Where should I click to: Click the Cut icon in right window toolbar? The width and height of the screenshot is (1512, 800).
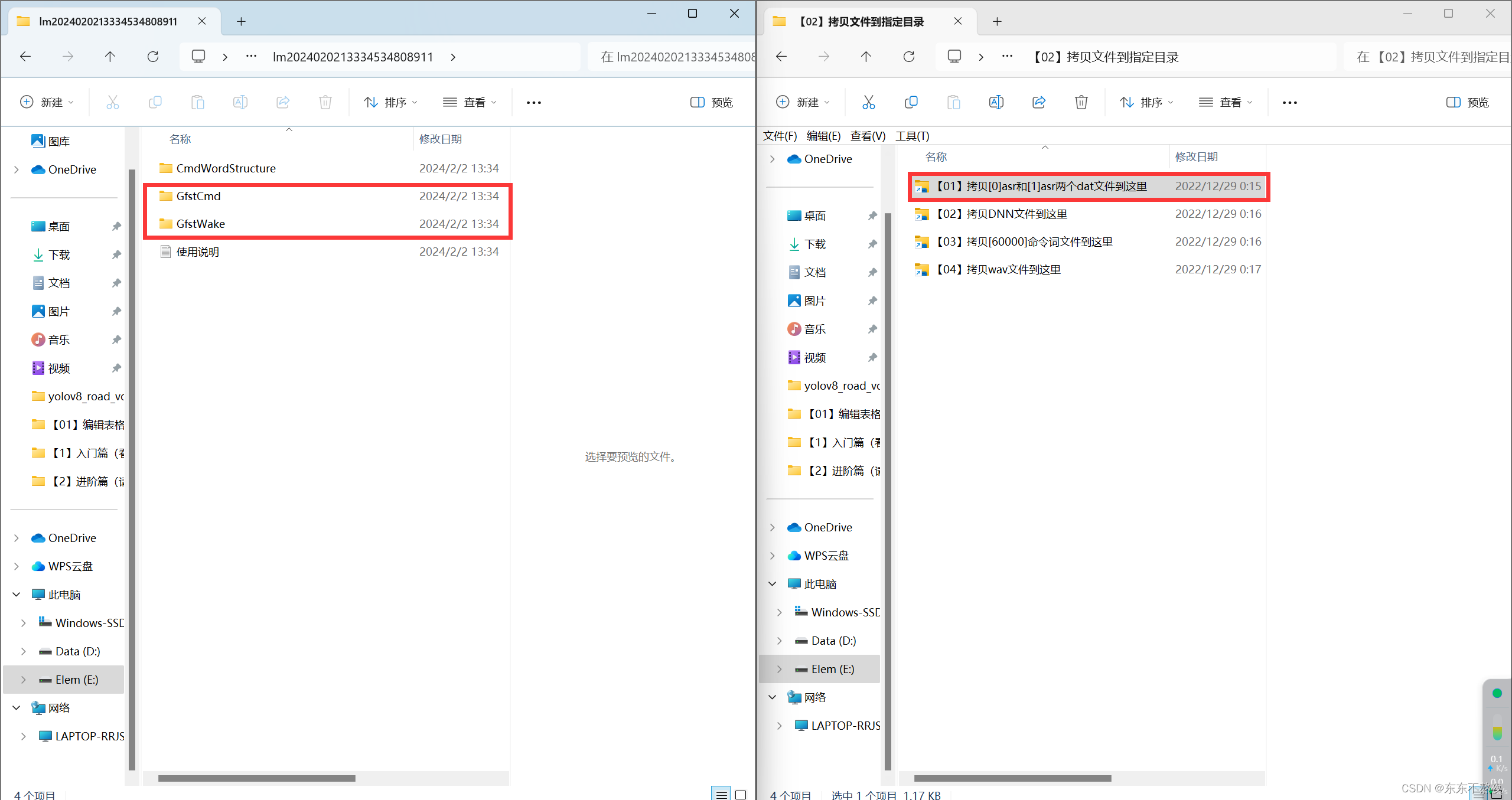868,102
